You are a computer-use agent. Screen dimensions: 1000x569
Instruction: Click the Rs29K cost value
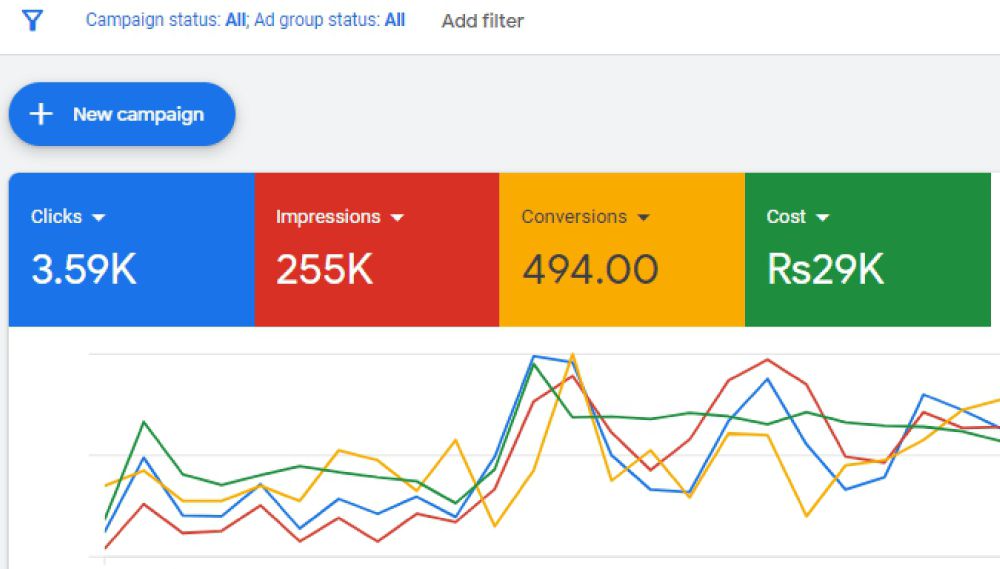pyautogui.click(x=825, y=270)
